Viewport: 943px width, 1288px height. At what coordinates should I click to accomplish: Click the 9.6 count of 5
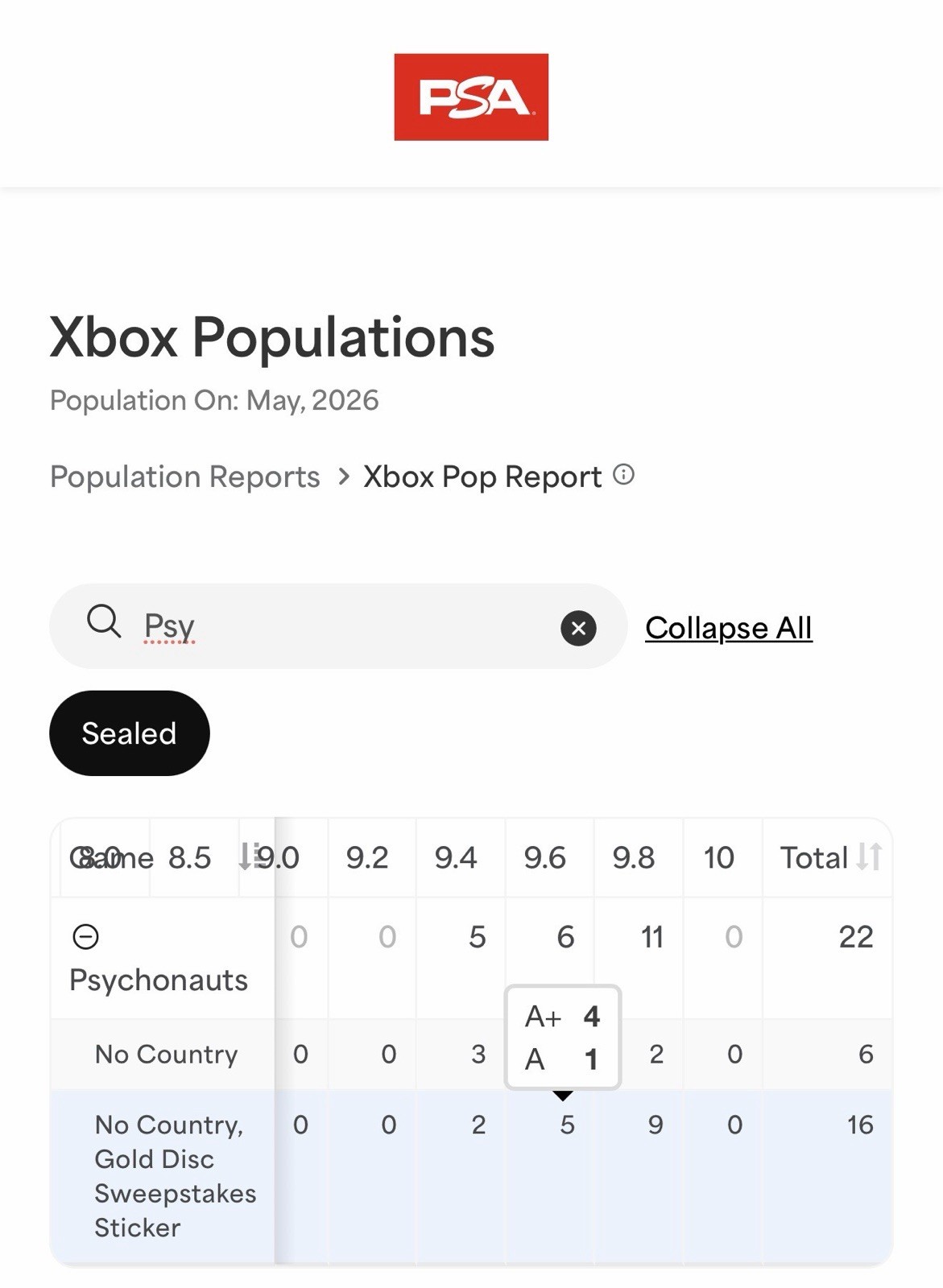[567, 1125]
